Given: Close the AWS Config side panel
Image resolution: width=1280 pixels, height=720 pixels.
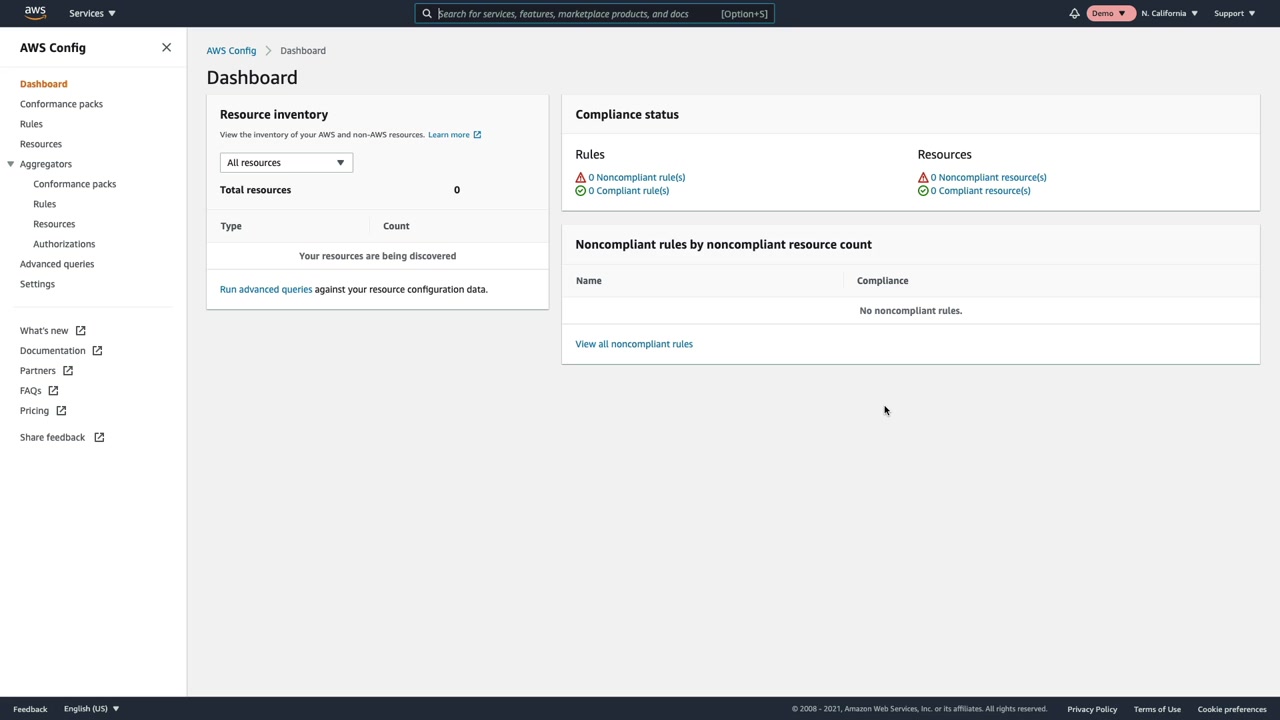Looking at the screenshot, I should pyautogui.click(x=166, y=47).
